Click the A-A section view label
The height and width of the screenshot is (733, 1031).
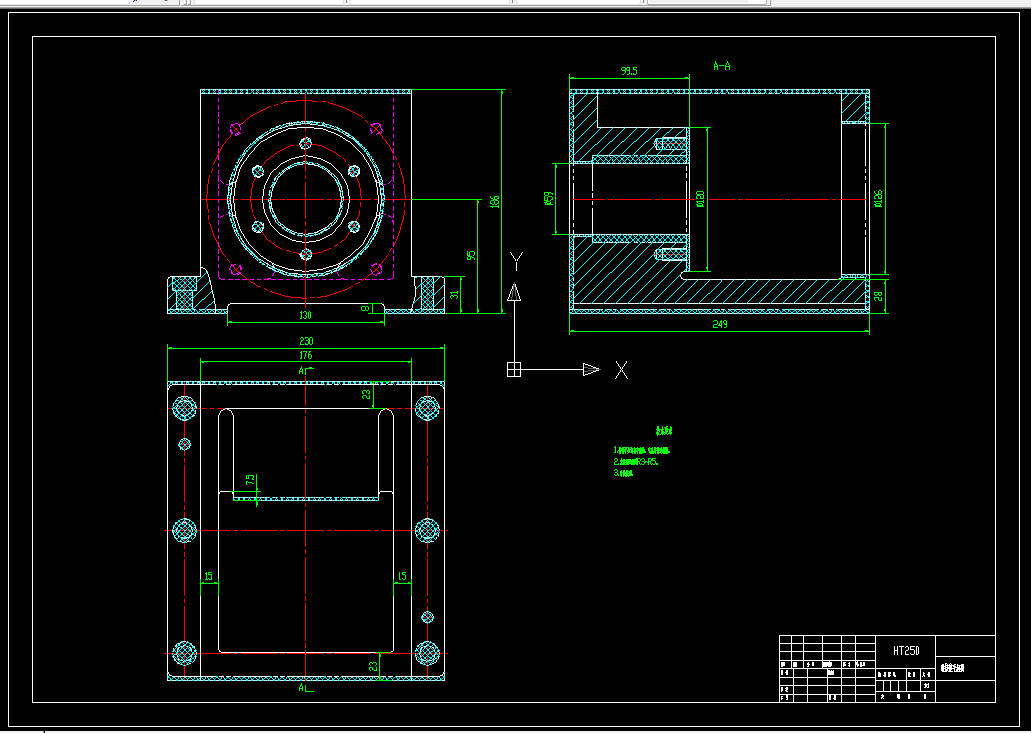coord(721,66)
